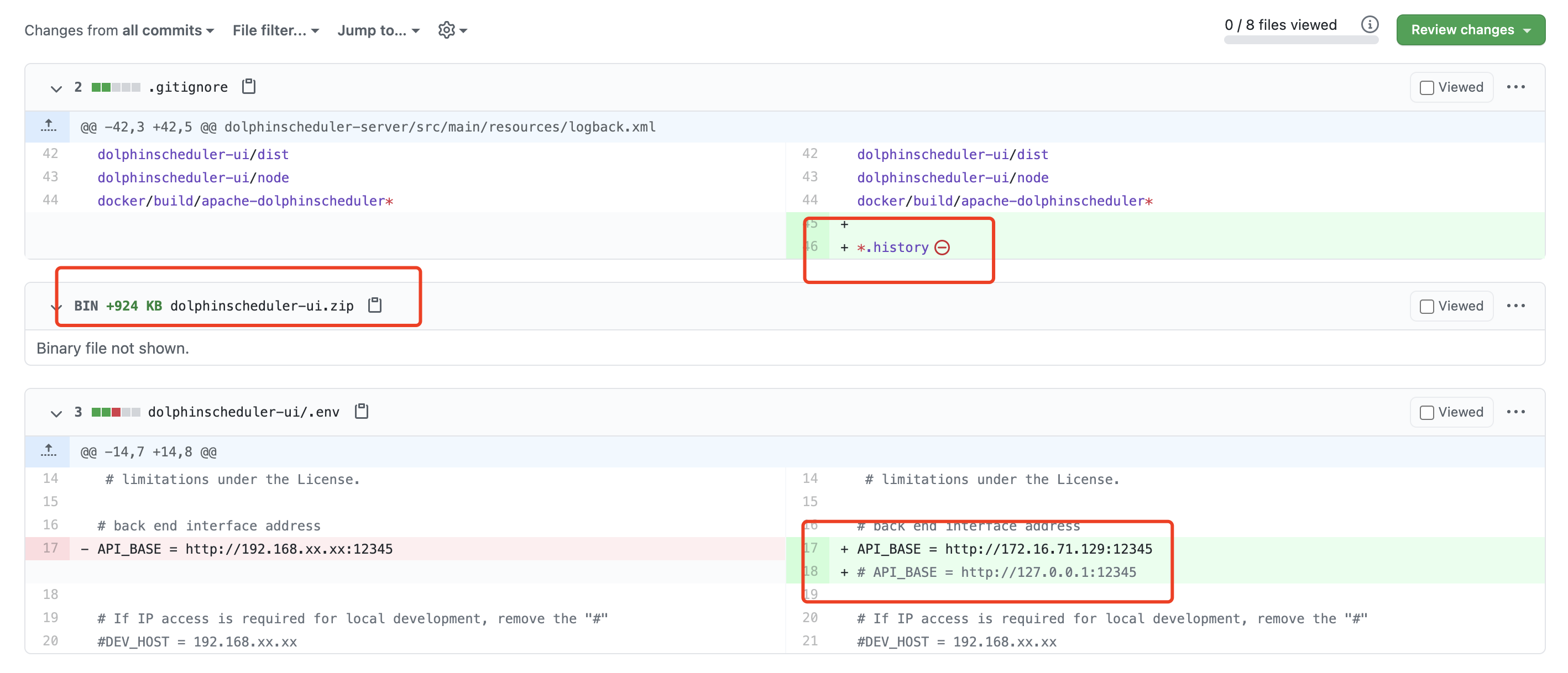The width and height of the screenshot is (1568, 673).
Task: Copy dolphinscheduler-ui/.env file path
Action: 362,411
